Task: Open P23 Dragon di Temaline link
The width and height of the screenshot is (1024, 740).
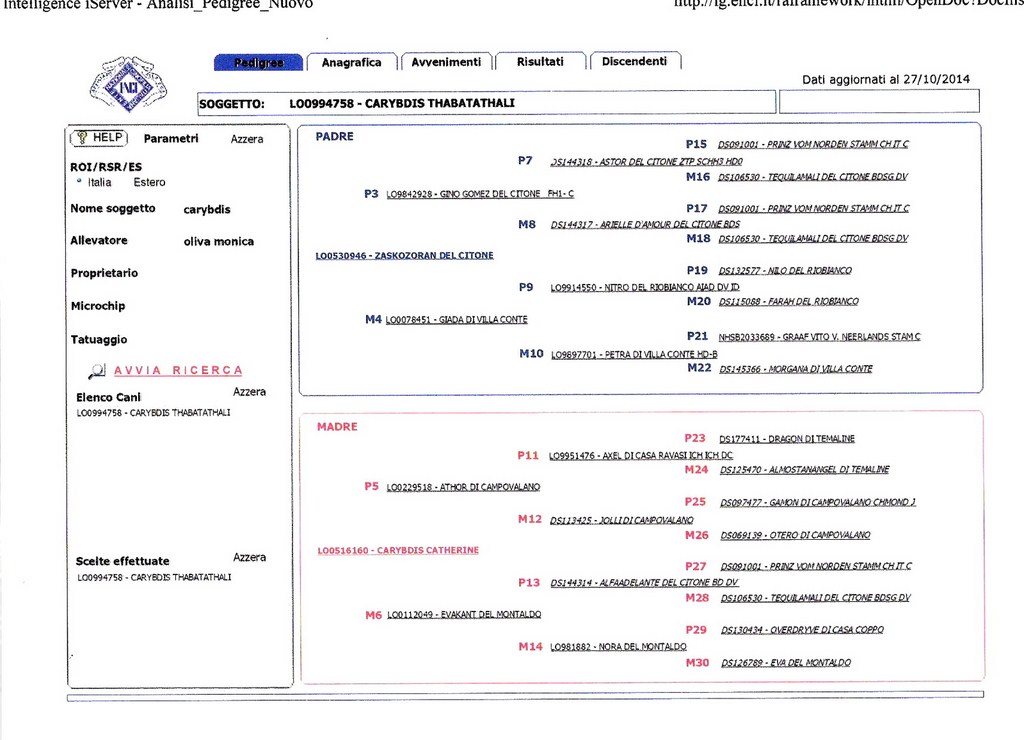Action: [x=787, y=439]
